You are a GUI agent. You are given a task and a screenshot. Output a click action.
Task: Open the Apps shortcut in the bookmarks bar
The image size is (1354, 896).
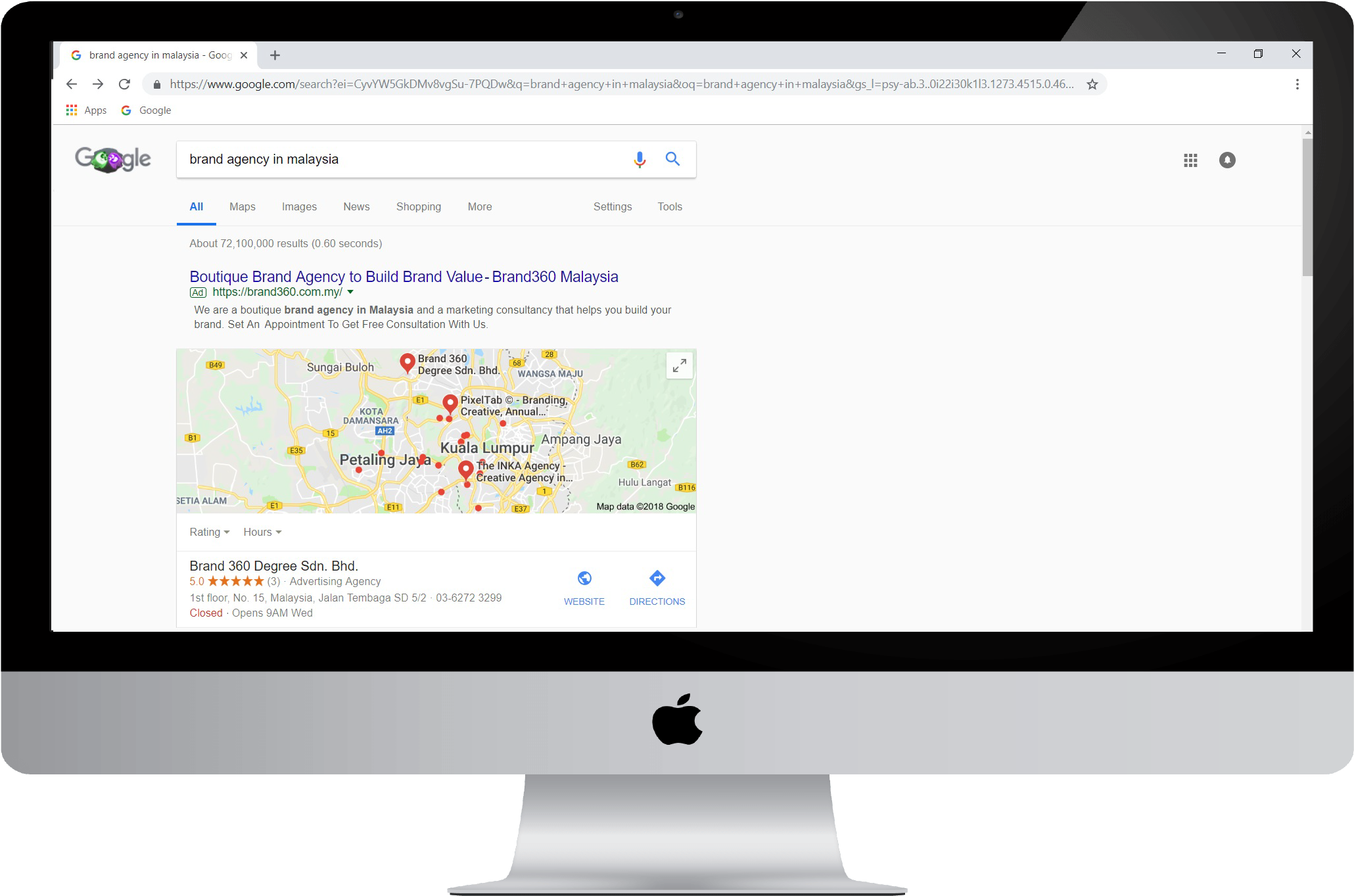point(86,110)
